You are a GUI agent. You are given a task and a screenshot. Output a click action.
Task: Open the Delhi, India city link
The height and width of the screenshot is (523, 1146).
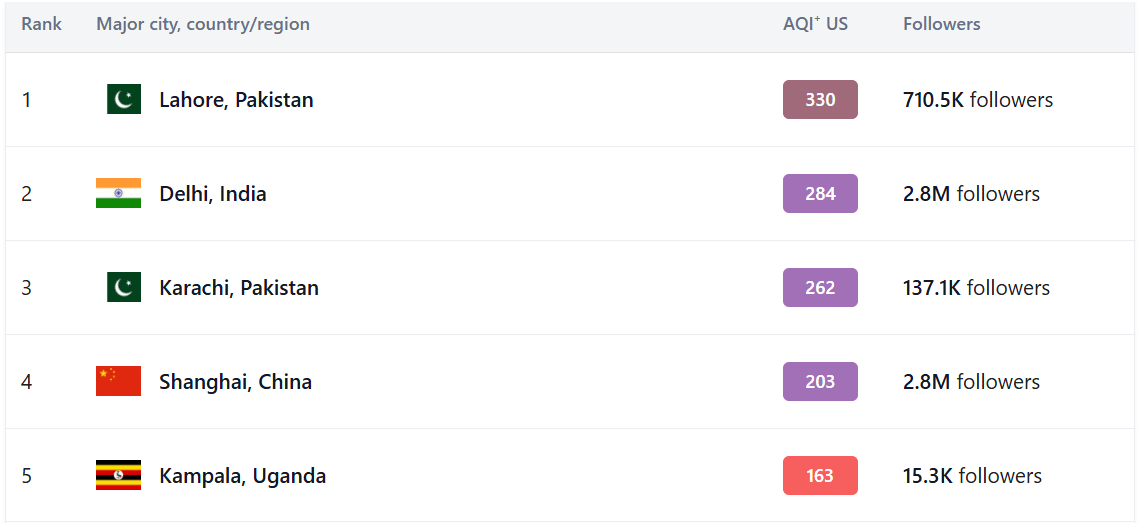click(x=213, y=194)
